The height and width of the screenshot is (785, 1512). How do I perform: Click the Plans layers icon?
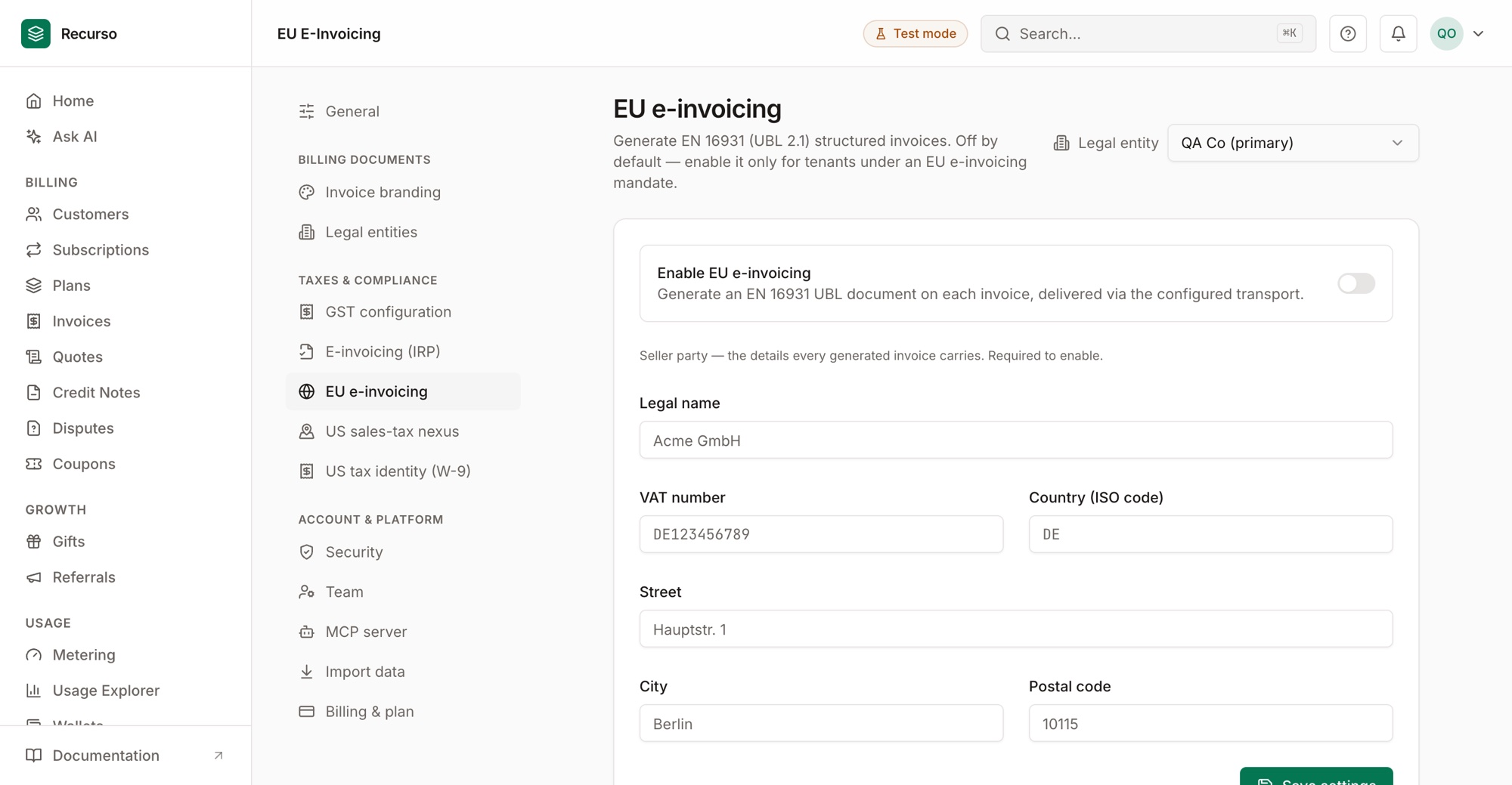(33, 286)
